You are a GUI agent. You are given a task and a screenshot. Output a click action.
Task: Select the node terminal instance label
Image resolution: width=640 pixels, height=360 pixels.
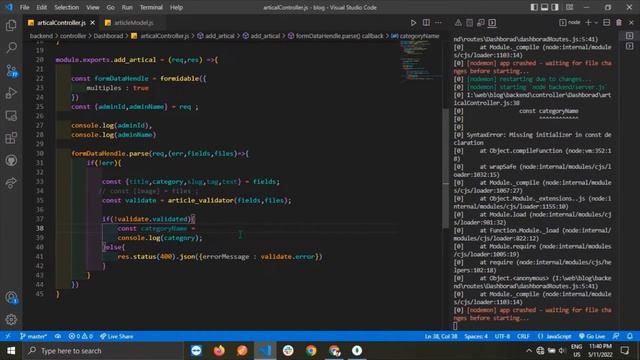pyautogui.click(x=570, y=23)
